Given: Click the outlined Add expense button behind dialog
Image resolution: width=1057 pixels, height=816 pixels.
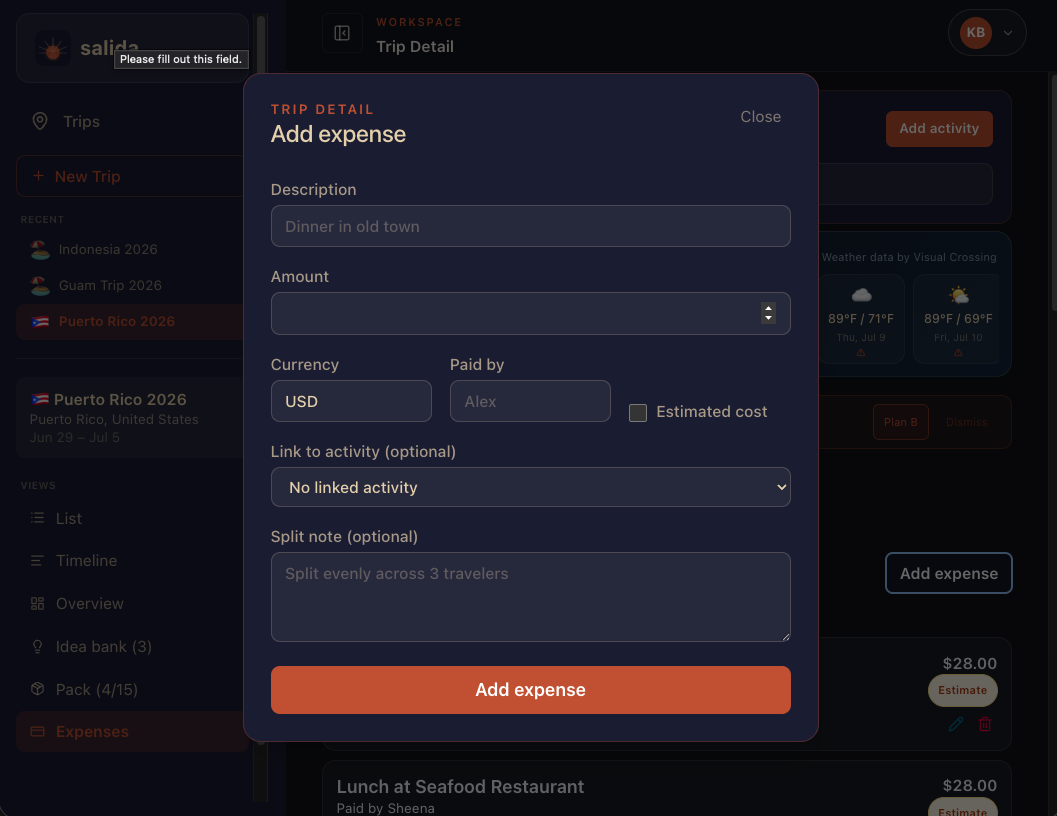Looking at the screenshot, I should point(948,573).
